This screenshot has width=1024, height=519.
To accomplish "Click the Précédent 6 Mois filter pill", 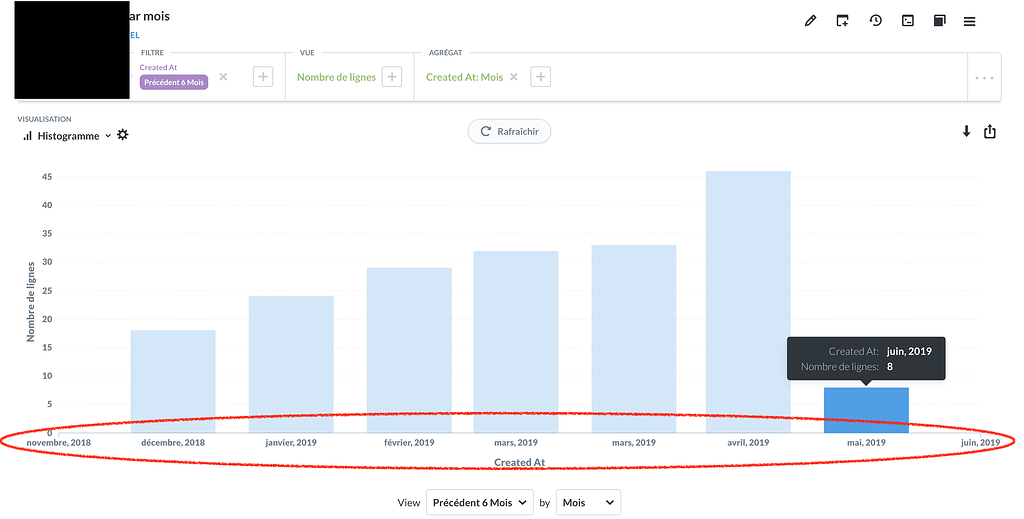I will (x=174, y=82).
